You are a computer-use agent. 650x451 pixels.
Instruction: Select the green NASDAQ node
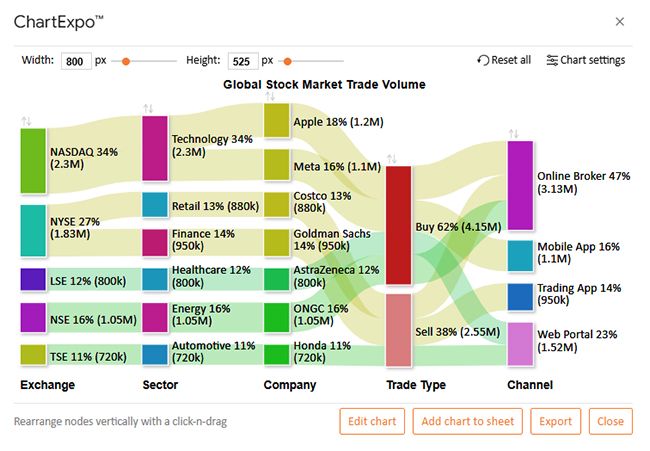(x=33, y=161)
